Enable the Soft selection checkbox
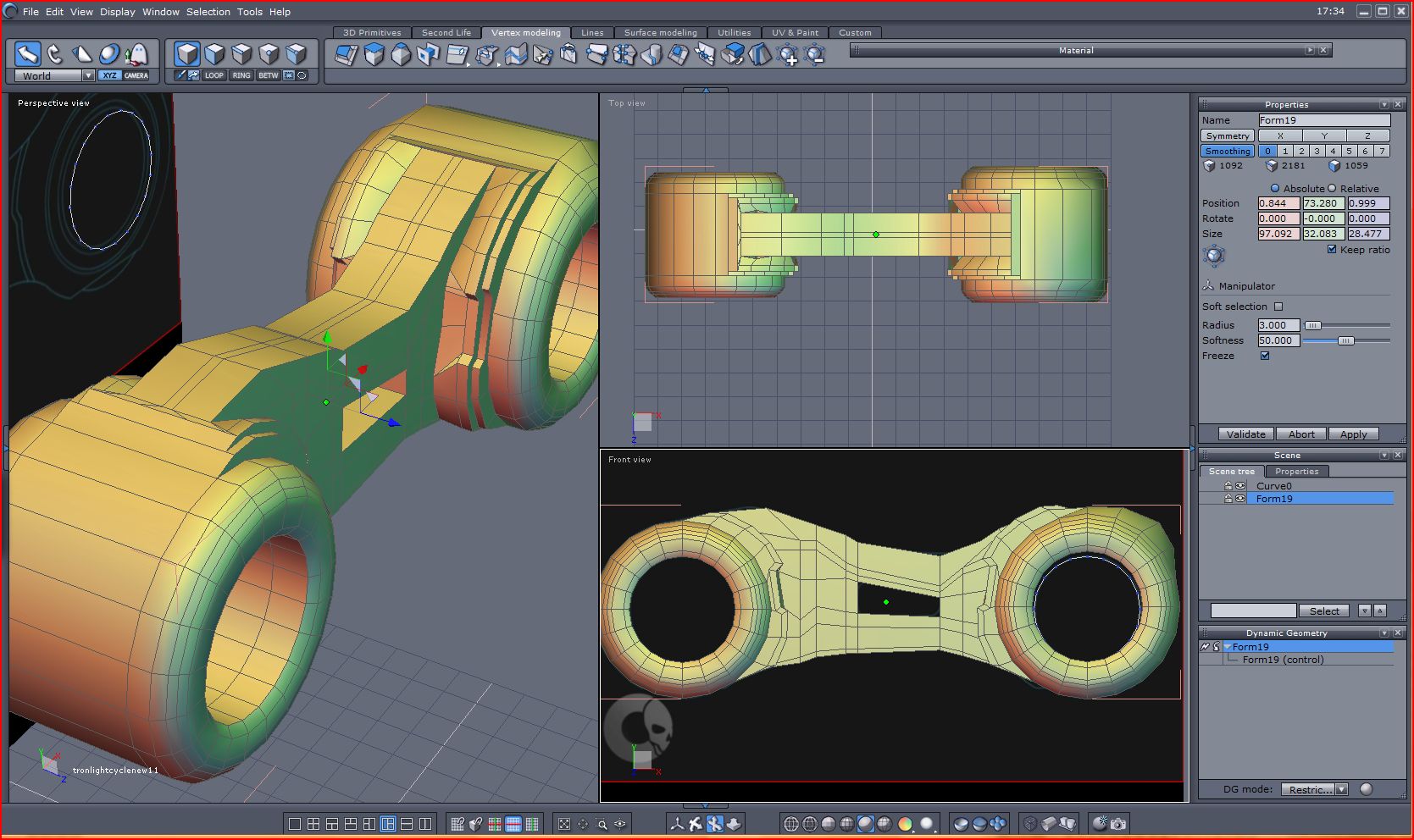 (x=1278, y=307)
